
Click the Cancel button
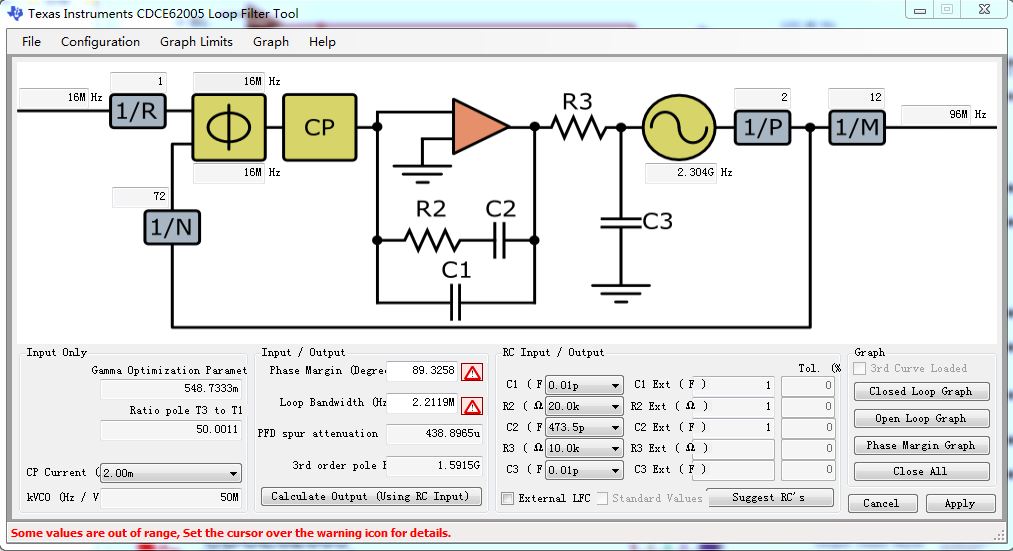(882, 503)
